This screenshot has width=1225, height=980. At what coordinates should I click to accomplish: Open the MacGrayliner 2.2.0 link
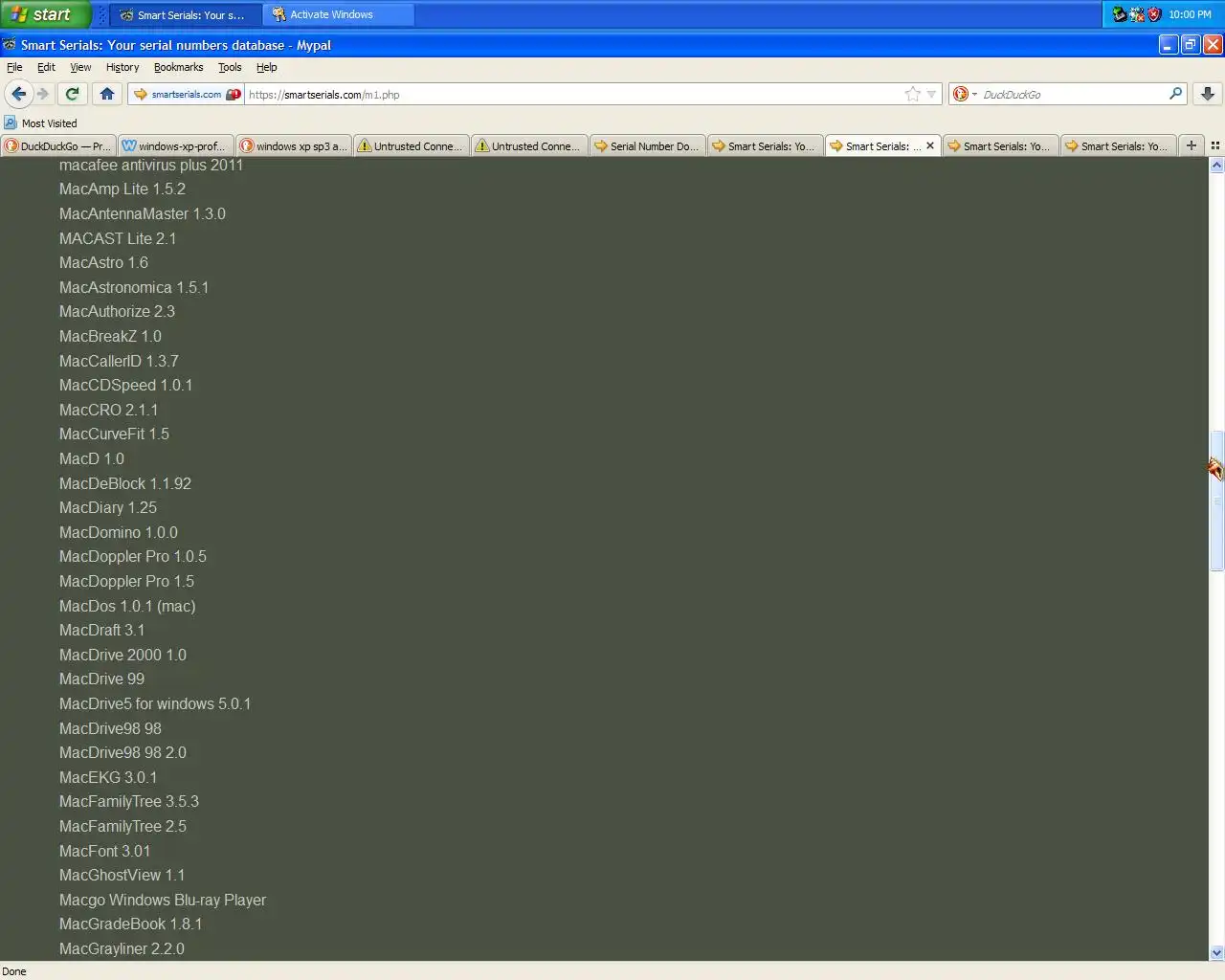pyautogui.click(x=122, y=949)
